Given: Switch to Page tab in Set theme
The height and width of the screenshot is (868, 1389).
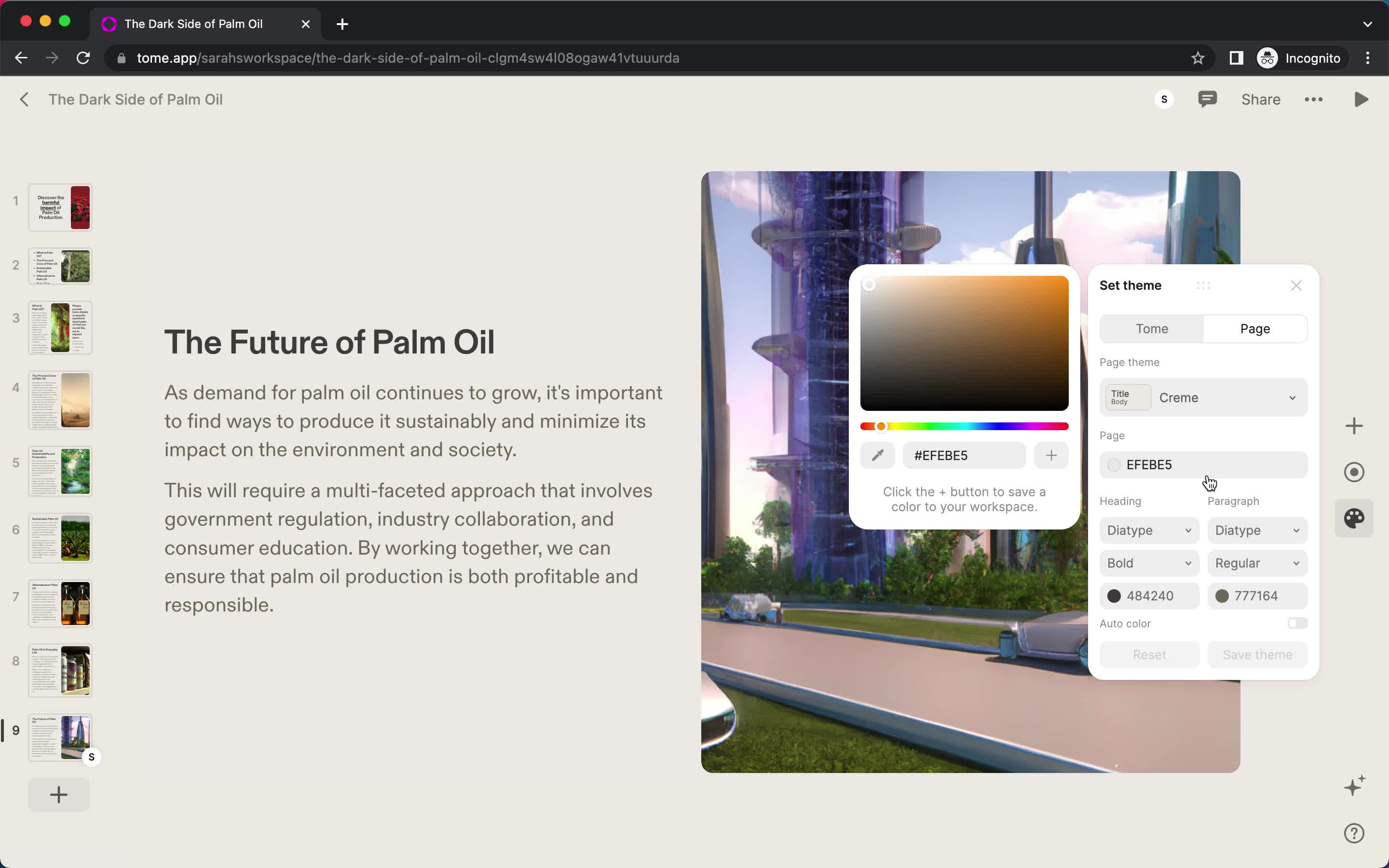Looking at the screenshot, I should click(x=1255, y=328).
